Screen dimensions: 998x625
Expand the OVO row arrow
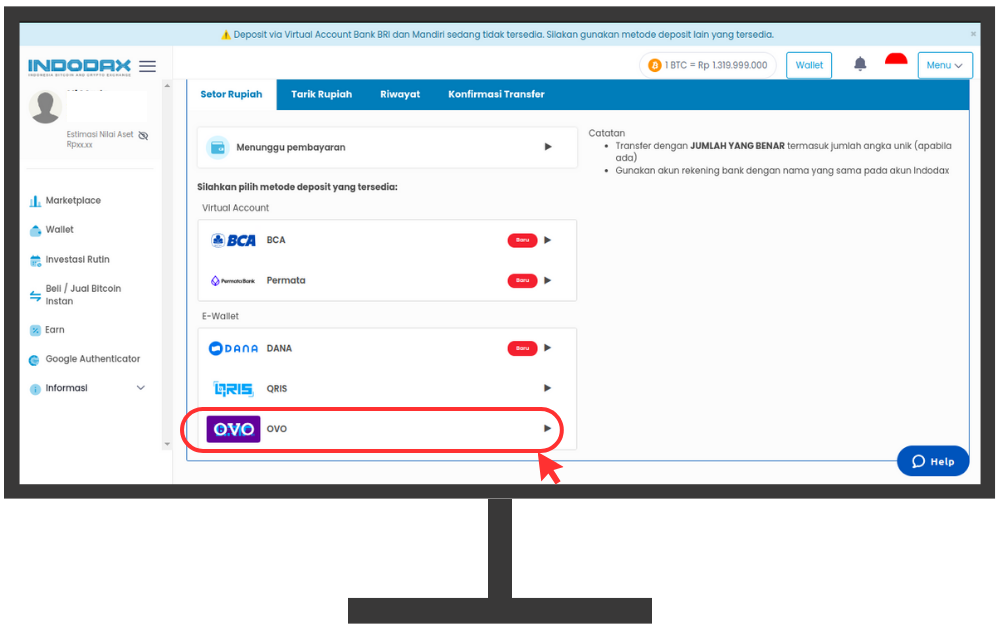[547, 428]
